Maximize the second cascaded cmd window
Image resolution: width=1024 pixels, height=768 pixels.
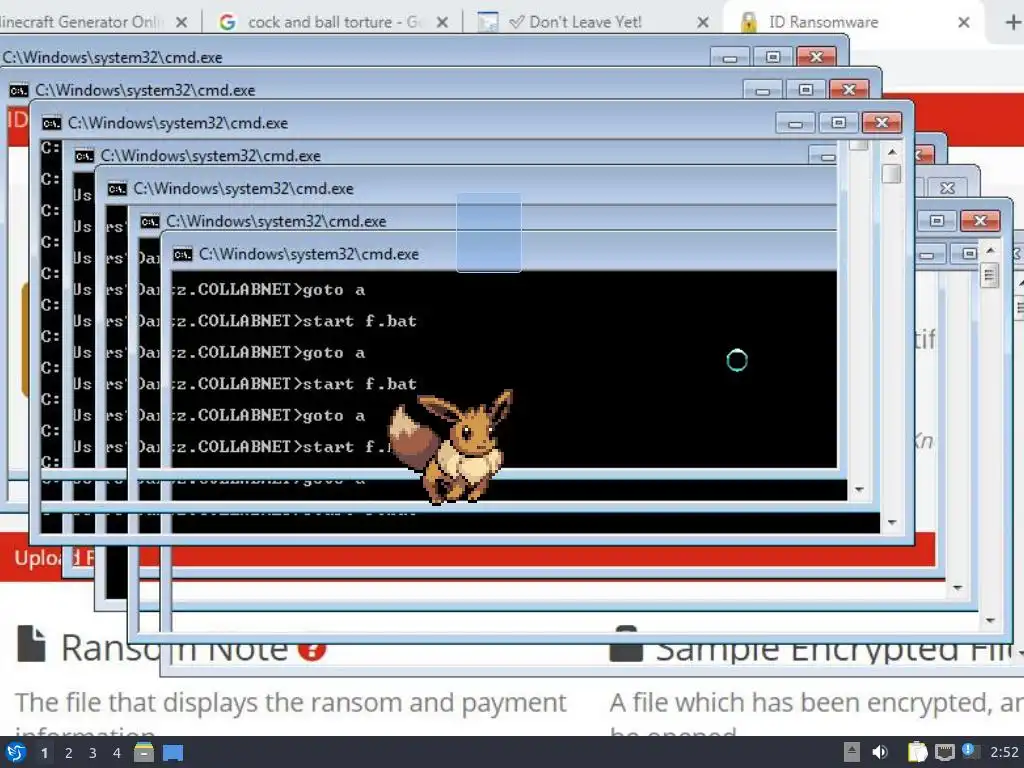(x=806, y=90)
